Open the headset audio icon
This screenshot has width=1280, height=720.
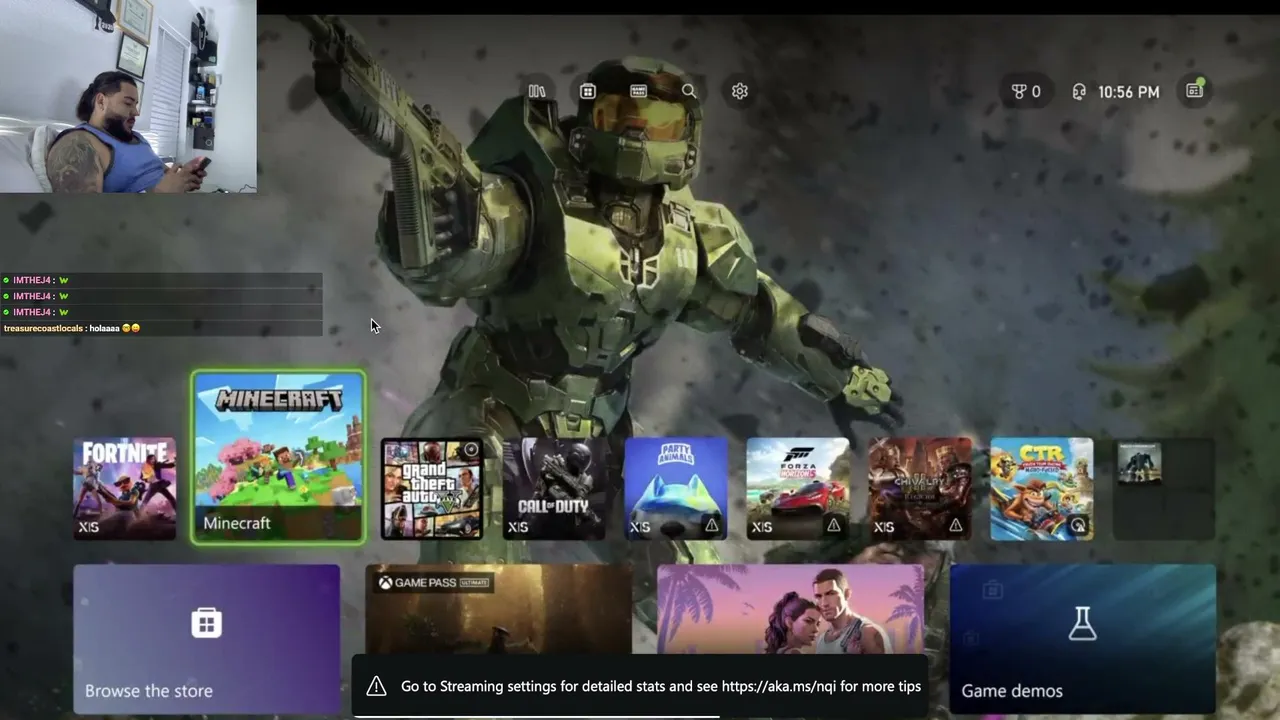pos(1078,92)
